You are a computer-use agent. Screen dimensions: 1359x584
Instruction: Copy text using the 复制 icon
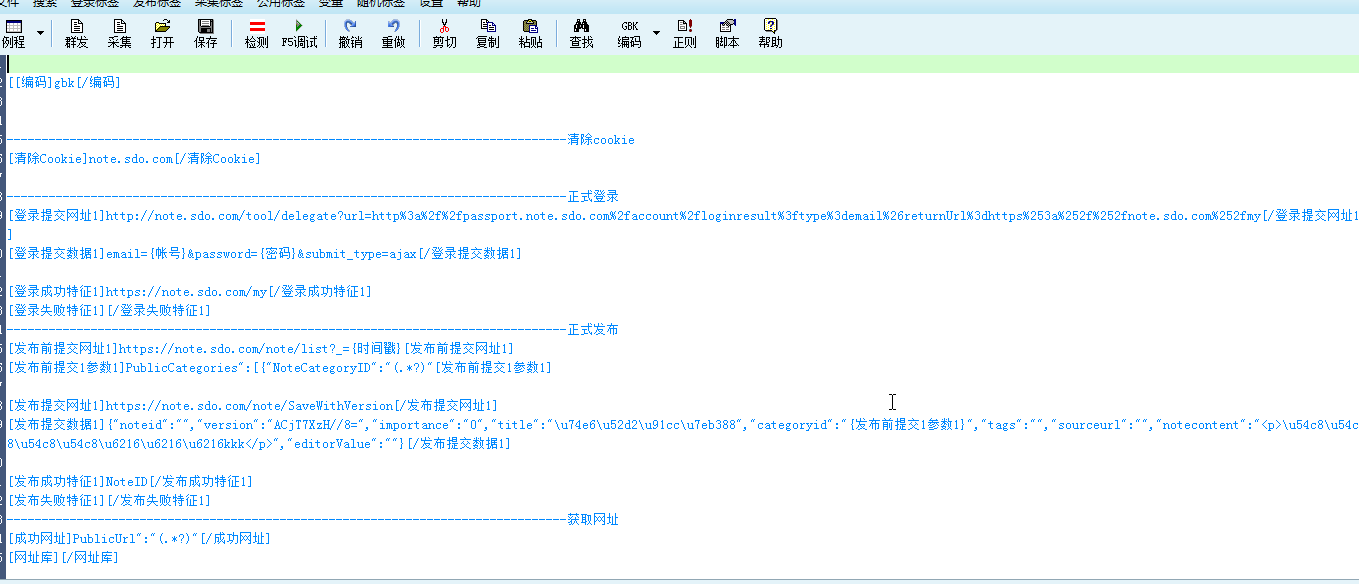point(487,30)
